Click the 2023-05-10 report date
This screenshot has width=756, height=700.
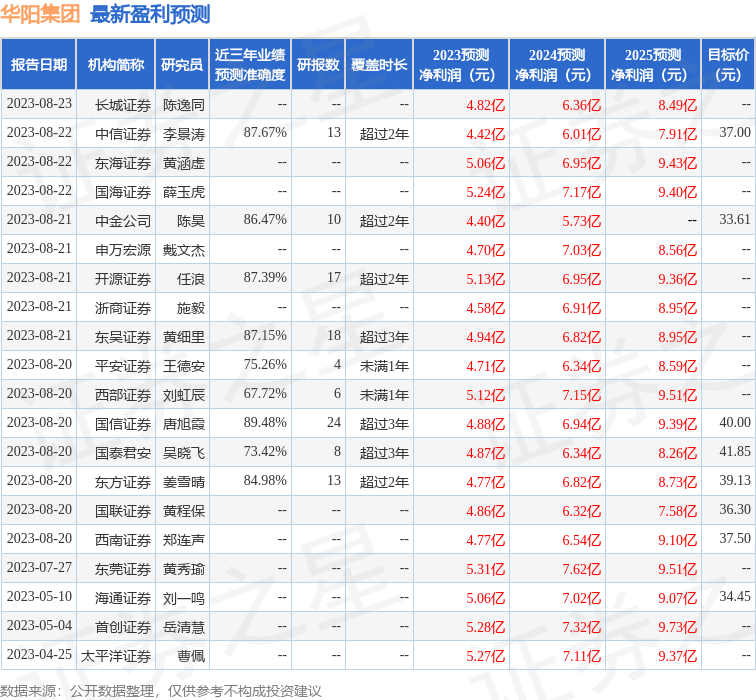click(x=39, y=596)
